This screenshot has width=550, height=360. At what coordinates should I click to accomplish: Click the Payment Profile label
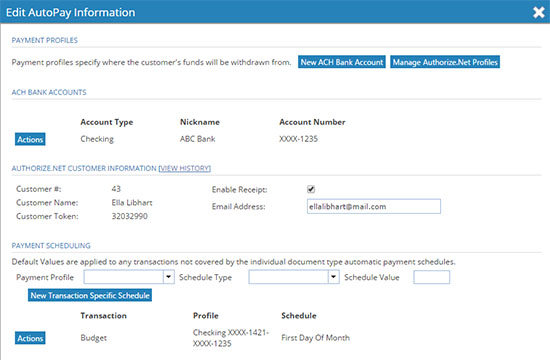[45, 277]
